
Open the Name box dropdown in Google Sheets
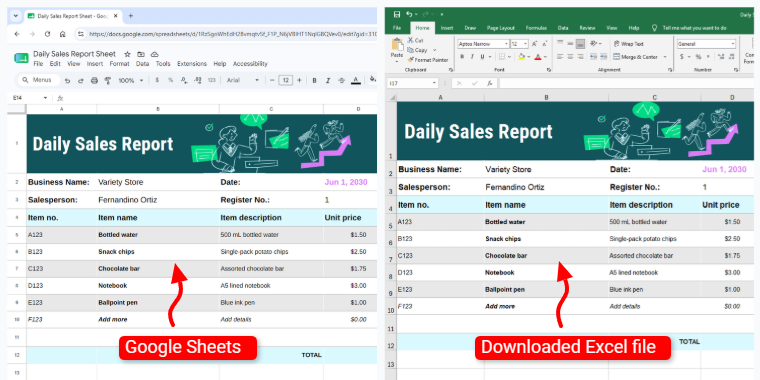click(46, 98)
